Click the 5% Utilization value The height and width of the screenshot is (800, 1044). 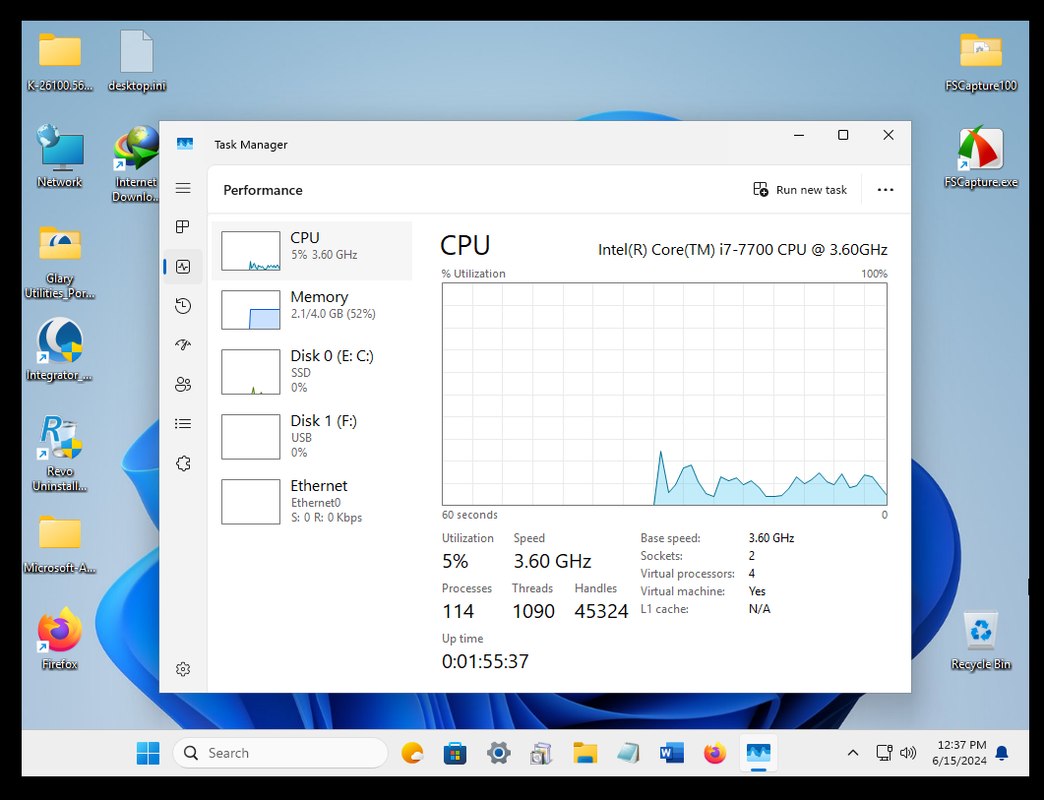point(455,561)
